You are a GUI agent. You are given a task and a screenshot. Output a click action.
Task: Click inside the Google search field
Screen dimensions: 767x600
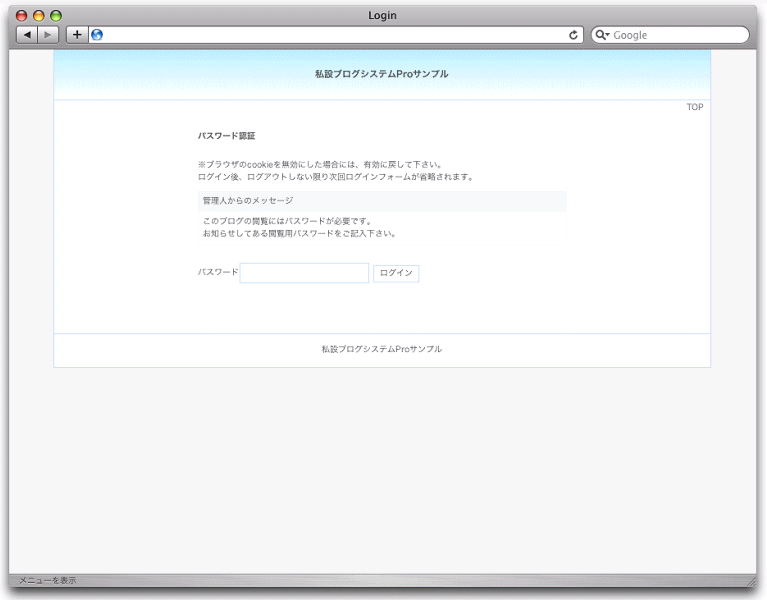(675, 35)
